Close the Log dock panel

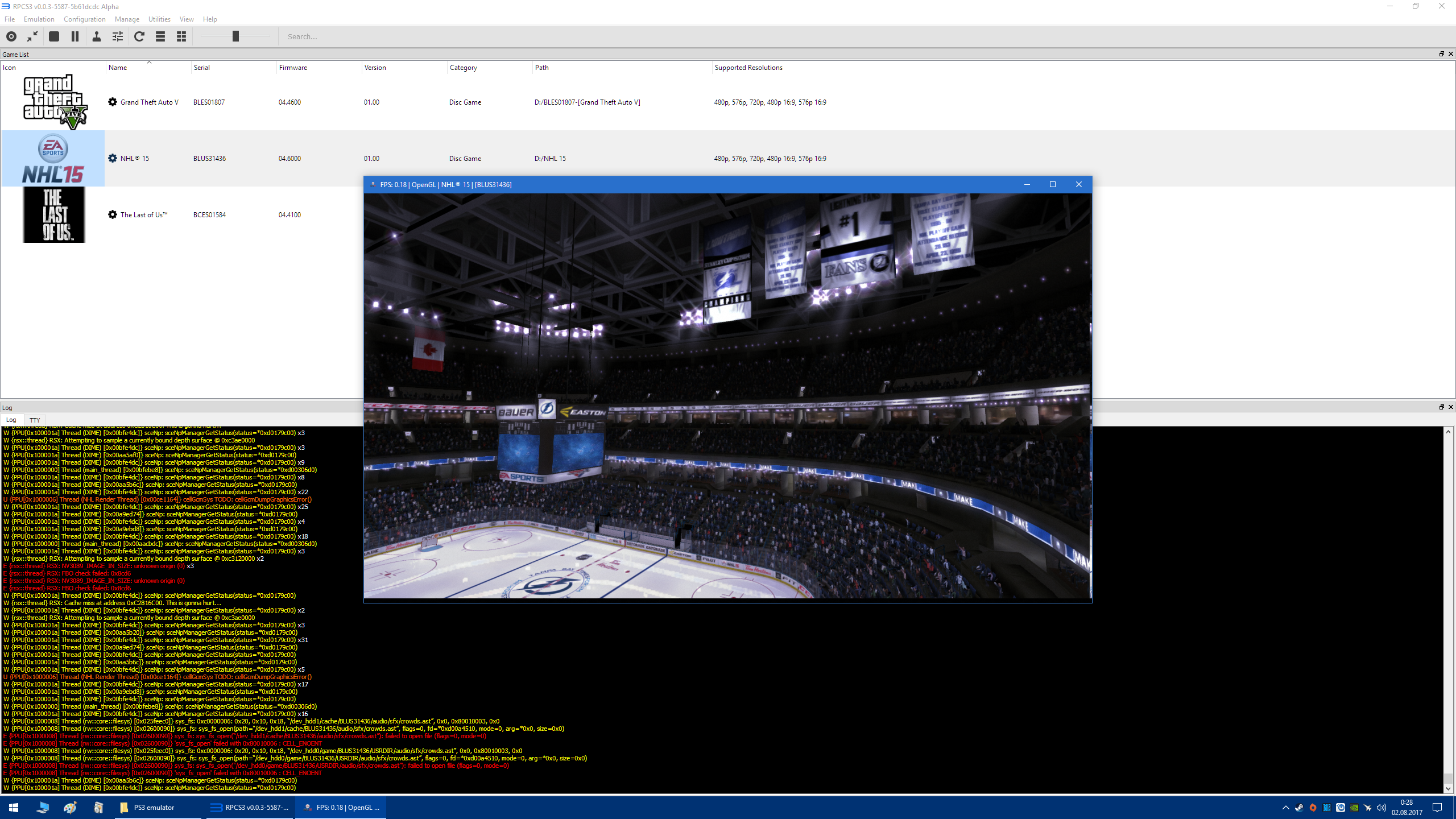(1451, 407)
